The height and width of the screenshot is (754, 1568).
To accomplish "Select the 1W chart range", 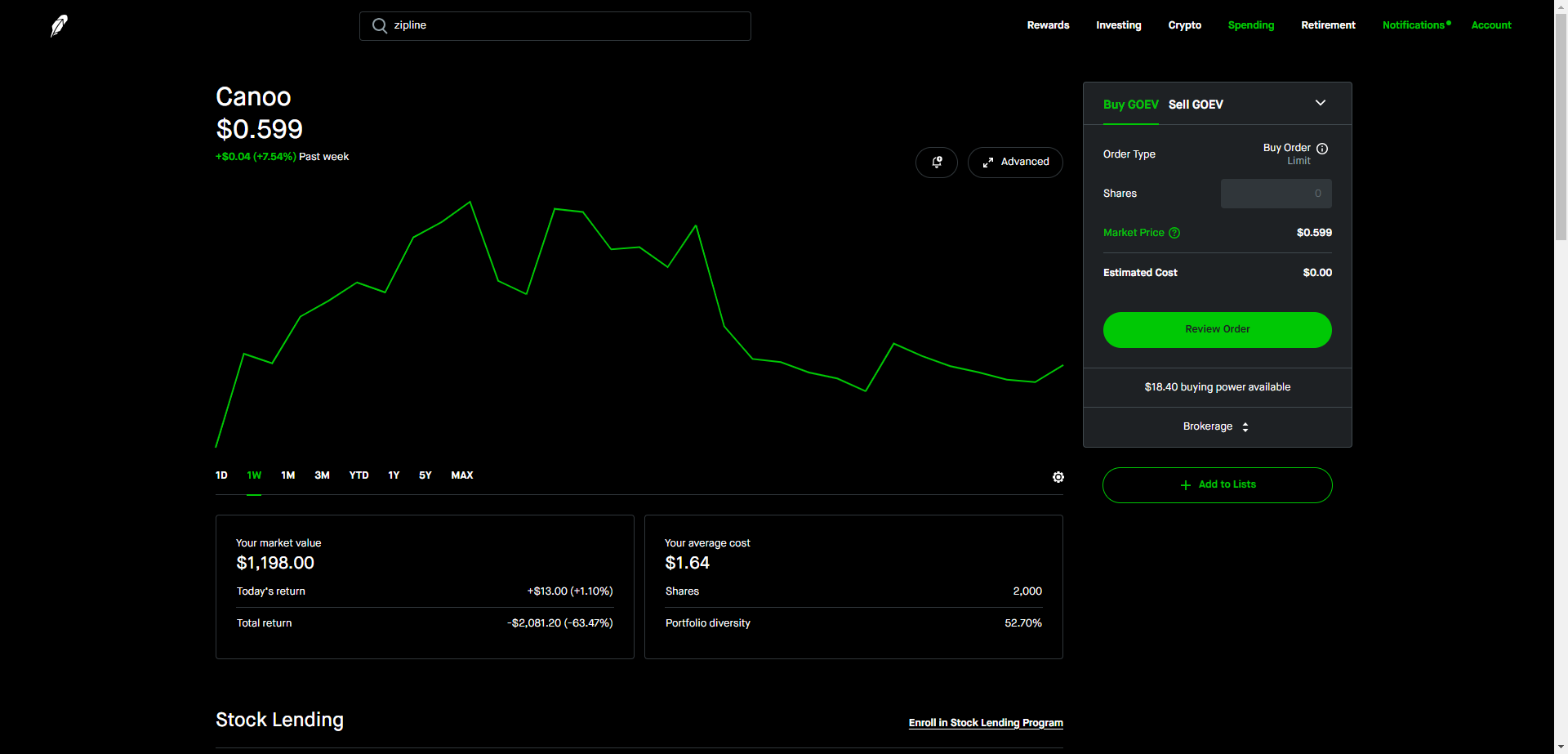I will (254, 475).
